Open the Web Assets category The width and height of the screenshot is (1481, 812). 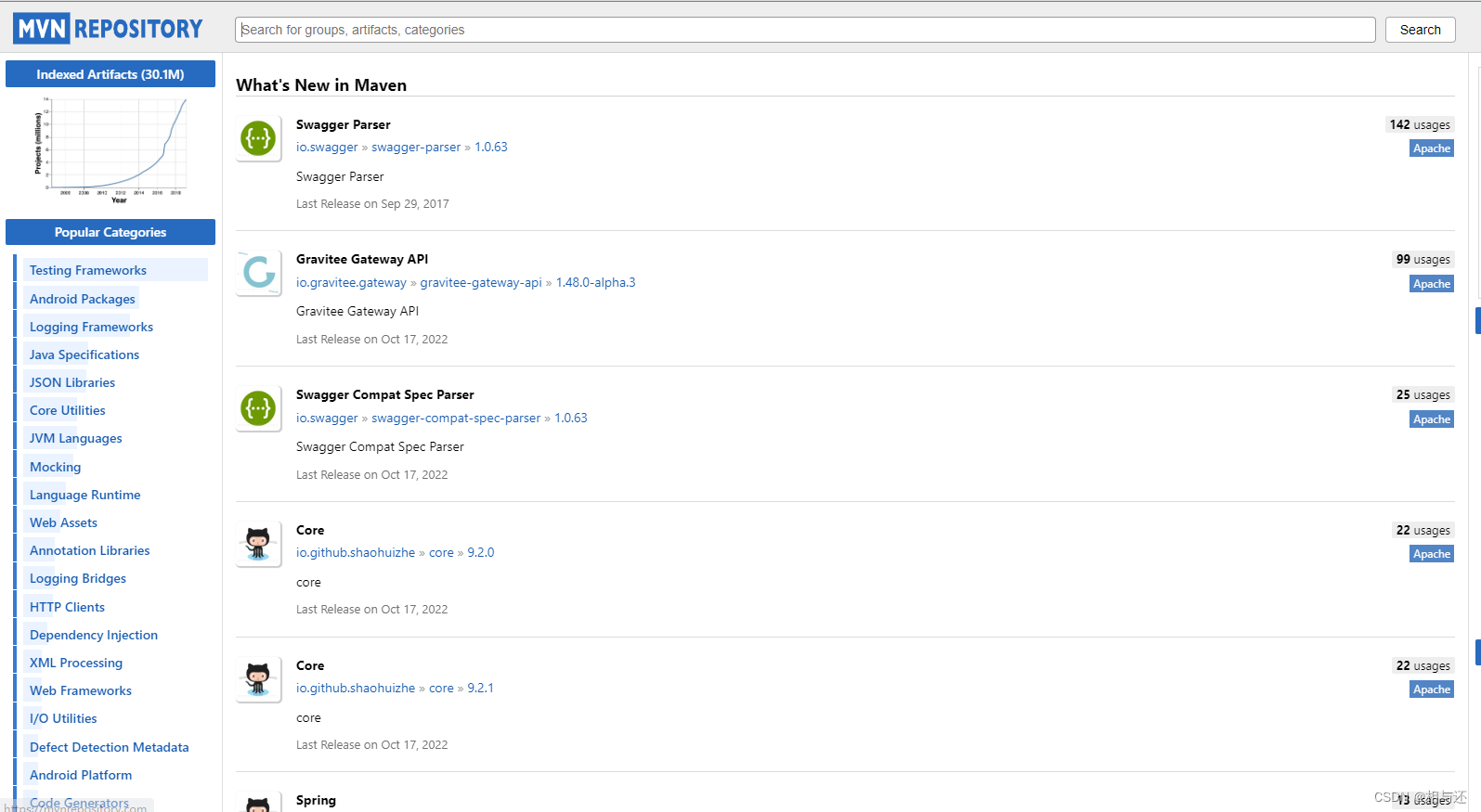pos(63,522)
